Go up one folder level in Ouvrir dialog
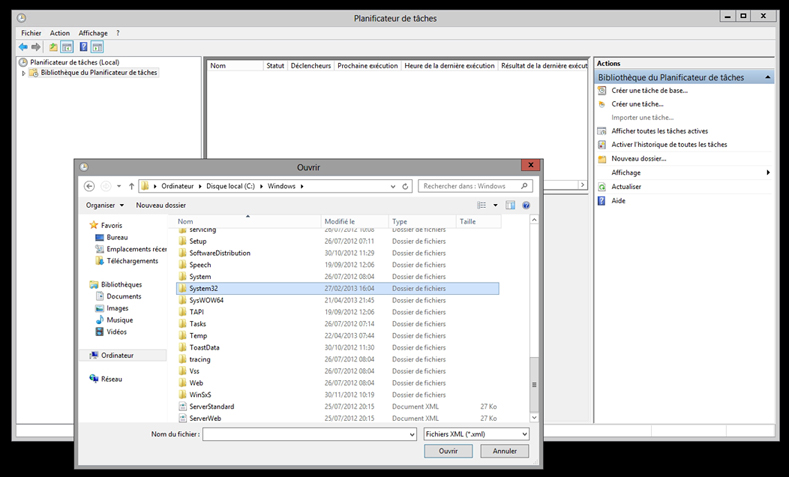 [131, 186]
